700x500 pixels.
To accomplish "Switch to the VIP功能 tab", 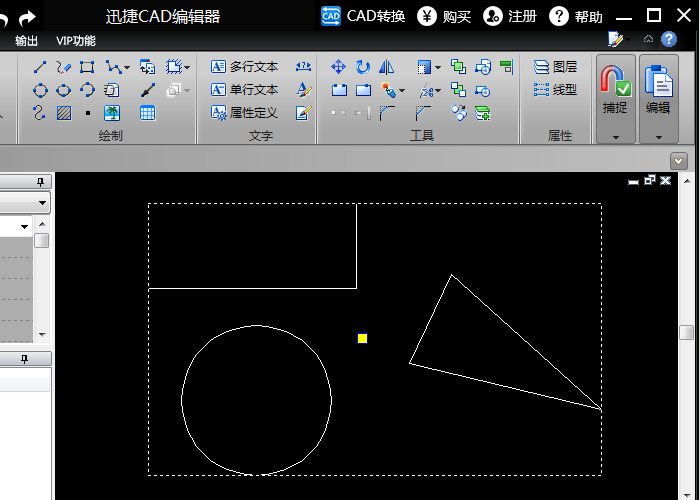I will pos(76,41).
